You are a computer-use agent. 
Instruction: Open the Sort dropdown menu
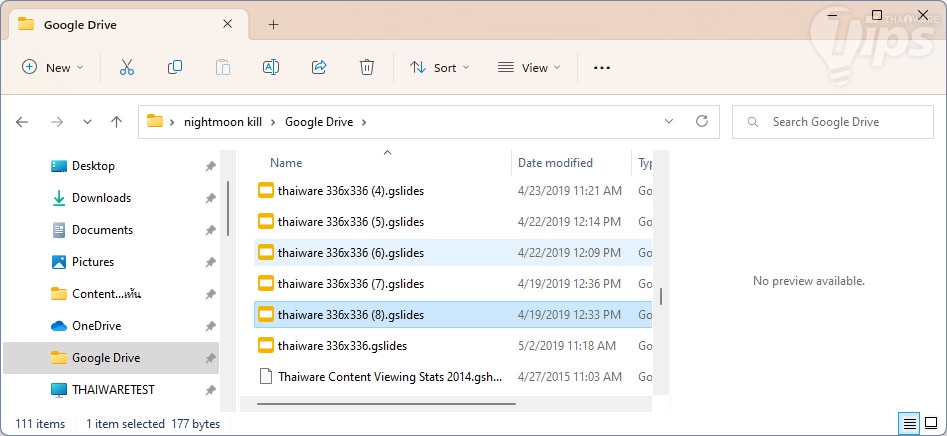[x=440, y=68]
